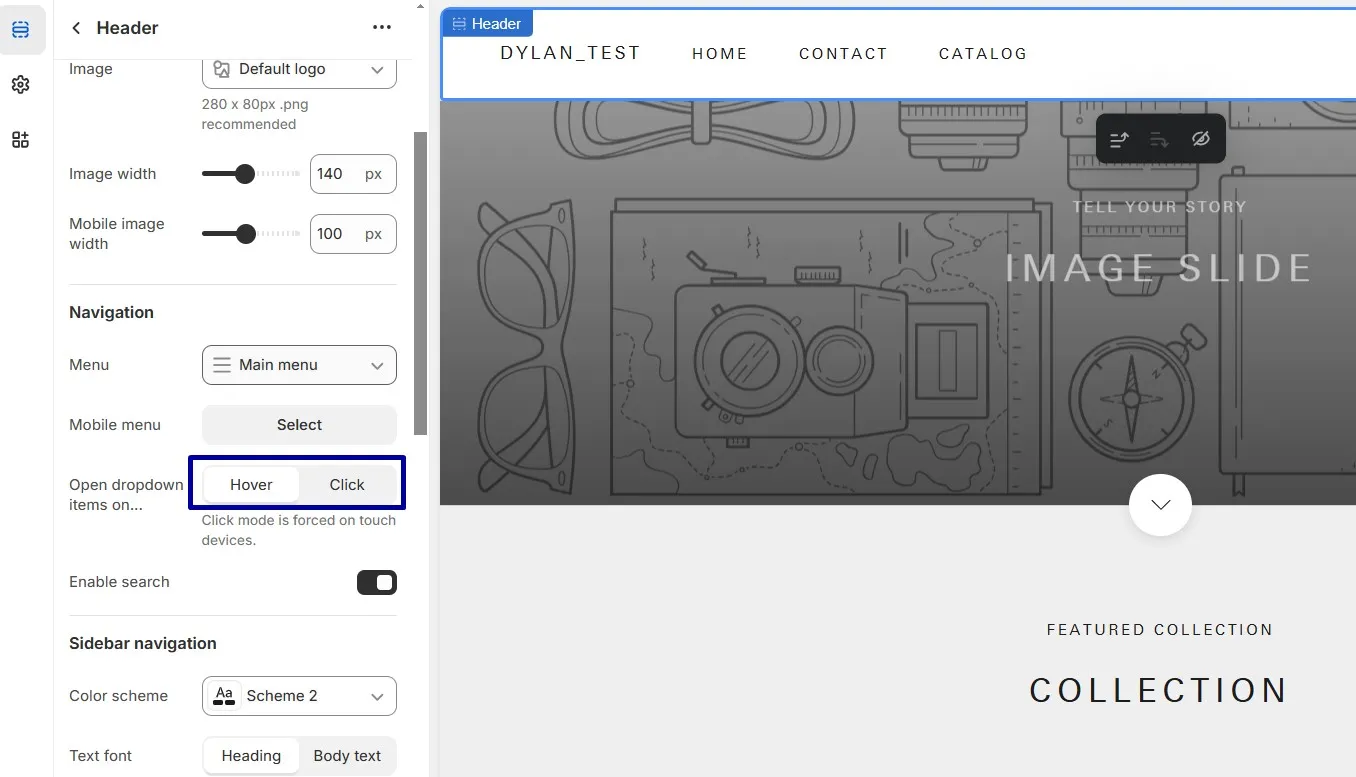Click the Mobile image width slider handle
This screenshot has height=777, width=1356.
point(246,234)
